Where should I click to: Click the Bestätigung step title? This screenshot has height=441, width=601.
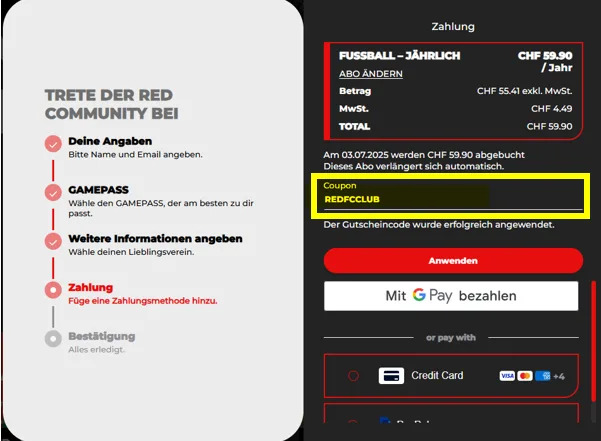point(102,336)
